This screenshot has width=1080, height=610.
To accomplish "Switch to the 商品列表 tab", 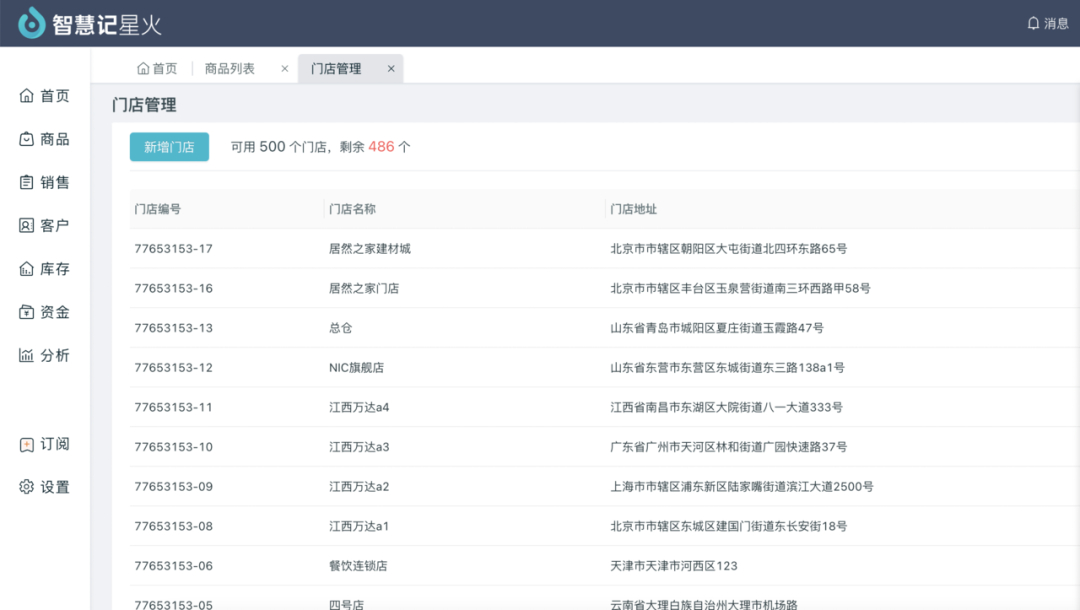I will coord(230,69).
